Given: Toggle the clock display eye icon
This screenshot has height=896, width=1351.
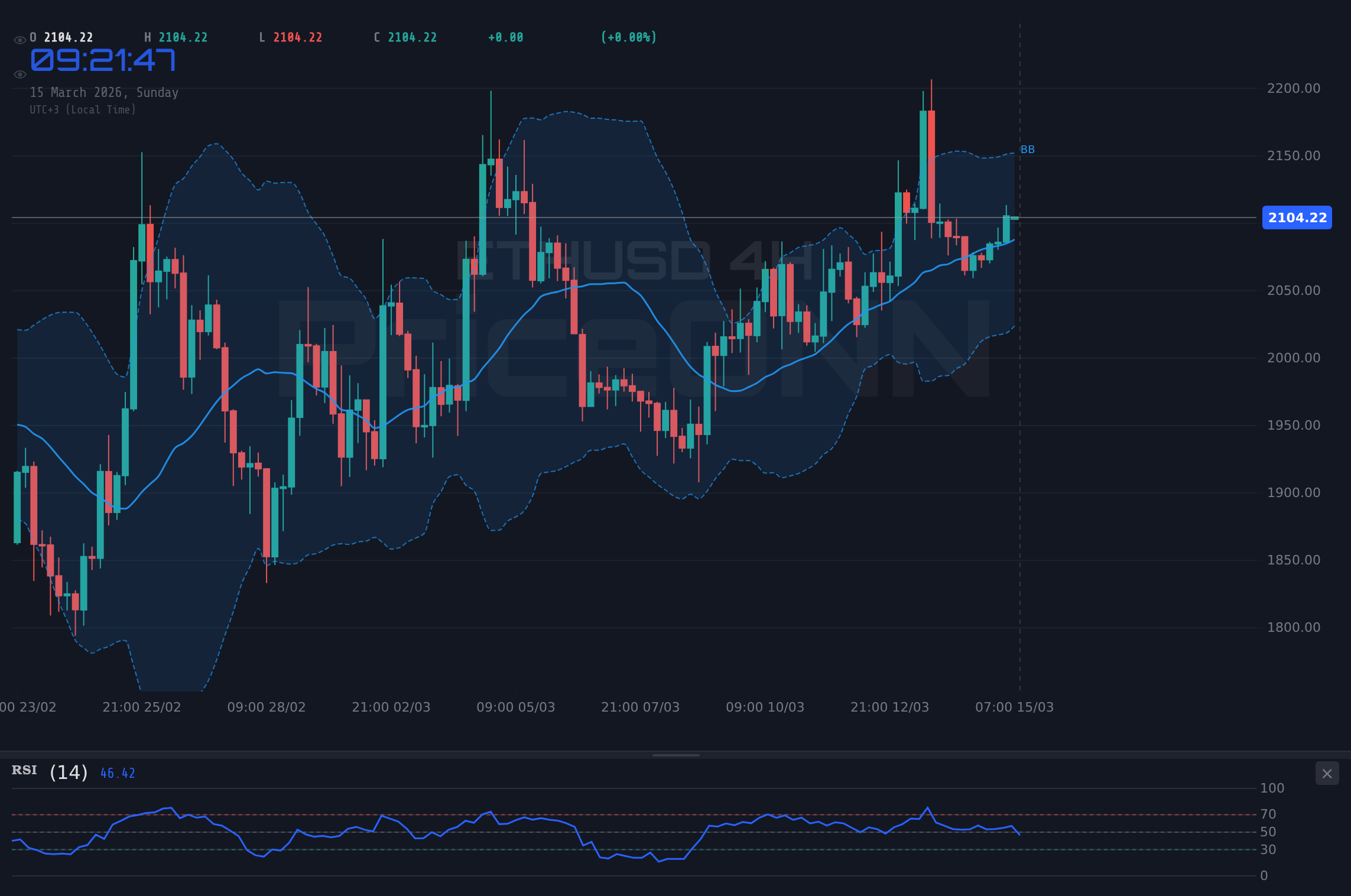Looking at the screenshot, I should point(20,74).
